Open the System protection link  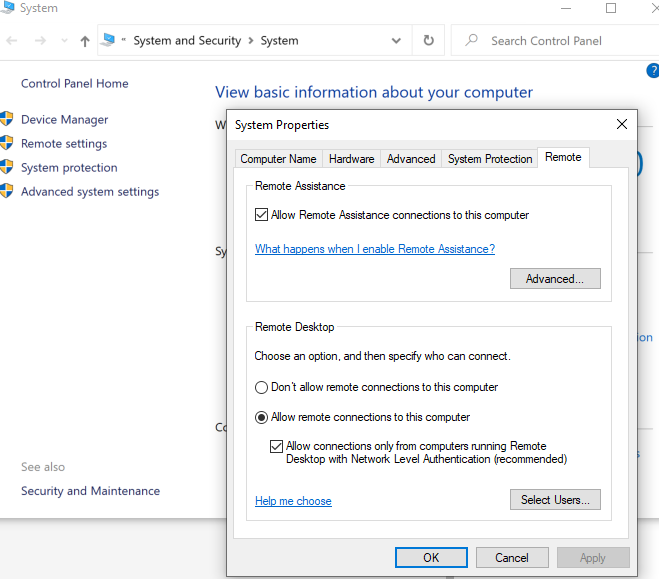69,168
